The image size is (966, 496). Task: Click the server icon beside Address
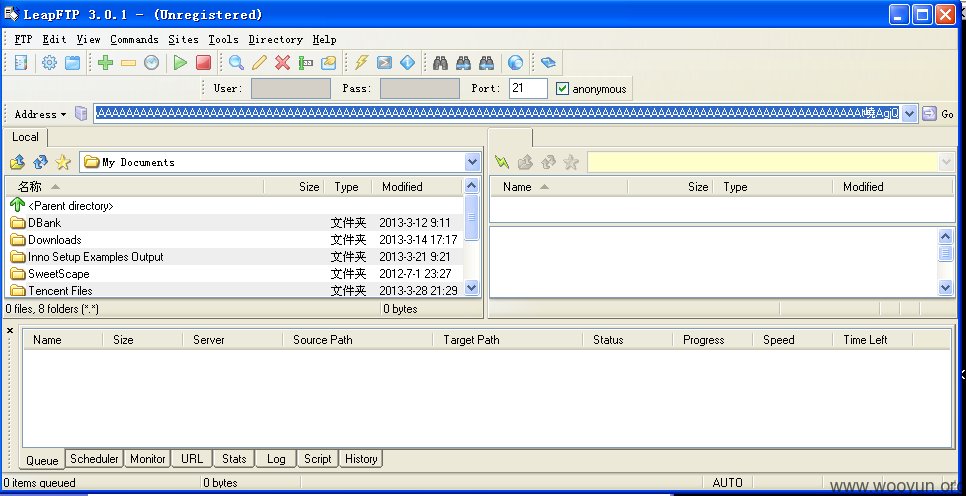click(81, 113)
